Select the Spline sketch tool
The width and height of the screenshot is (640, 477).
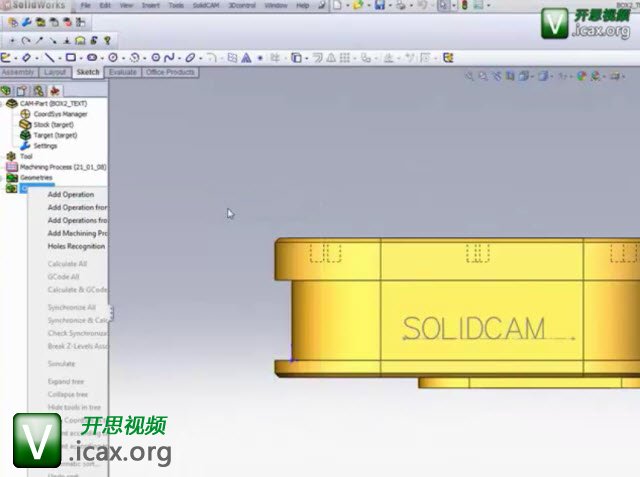169,58
